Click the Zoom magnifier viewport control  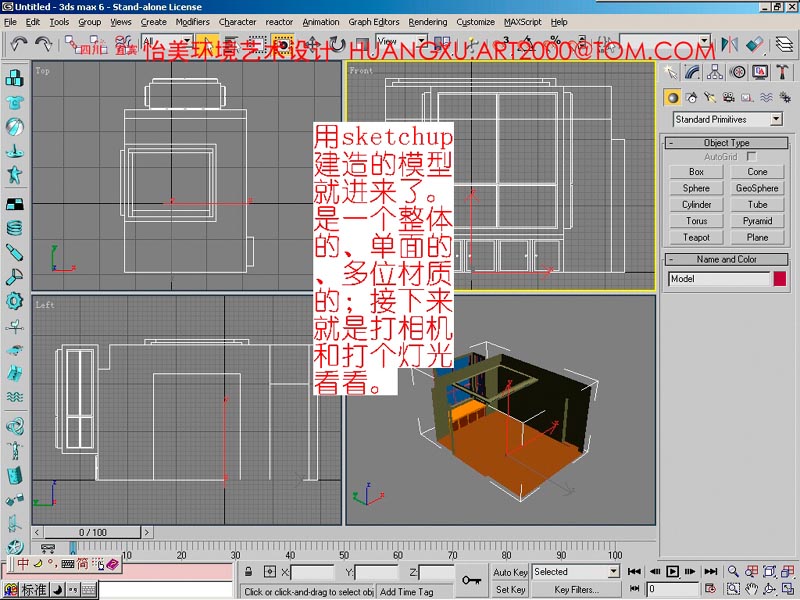click(733, 571)
